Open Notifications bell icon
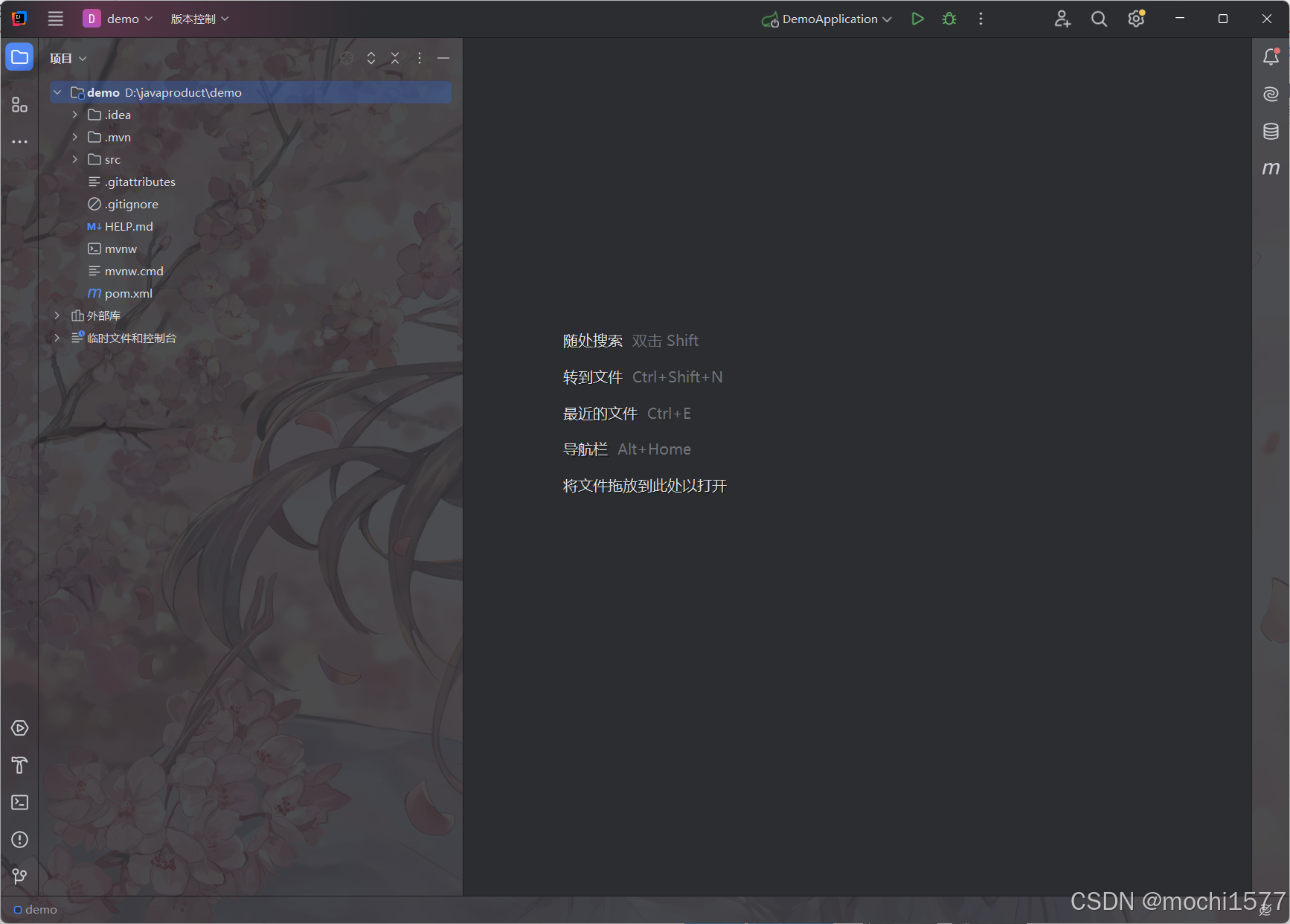 coord(1271,57)
